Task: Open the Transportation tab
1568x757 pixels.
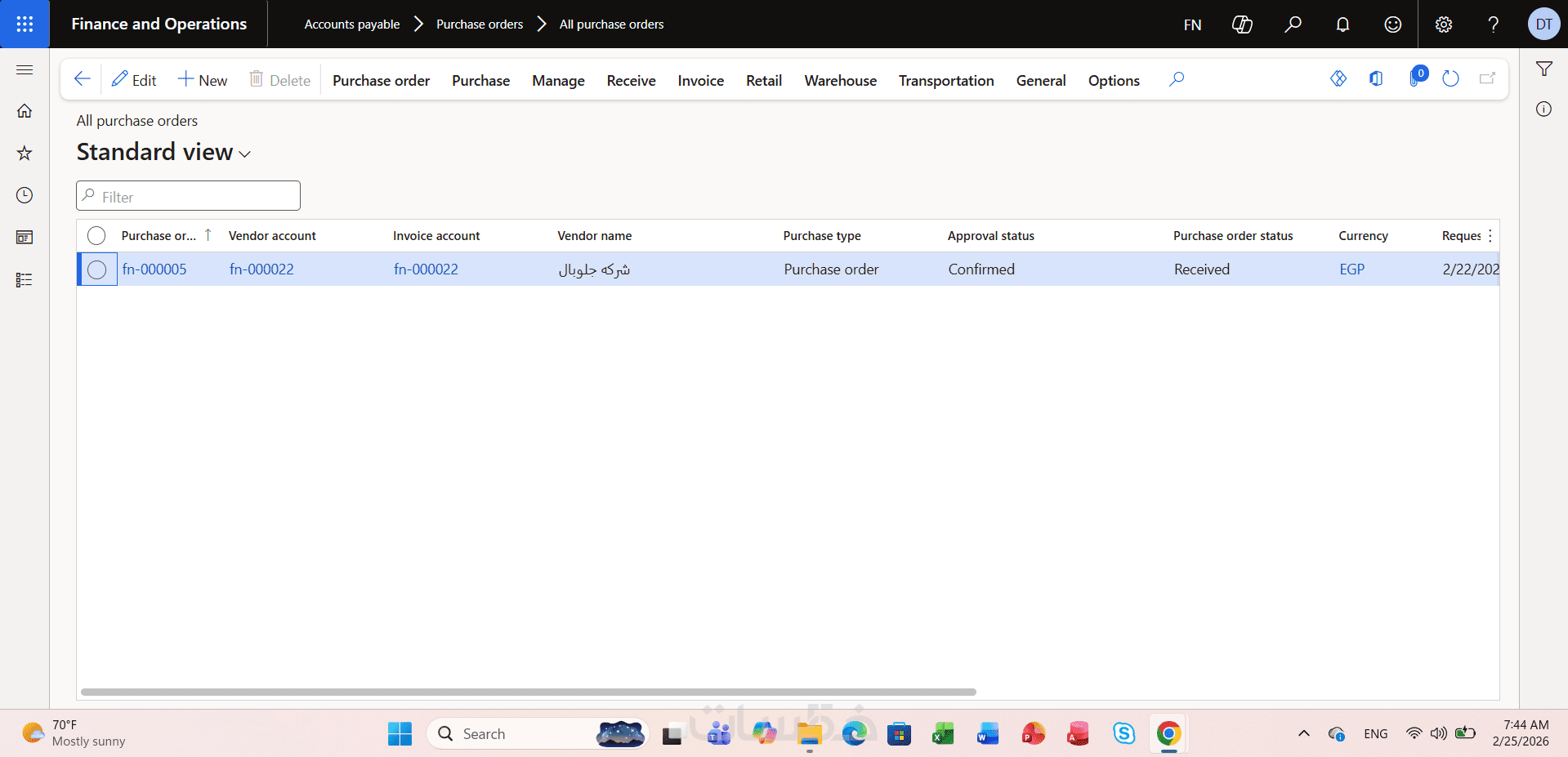Action: (x=946, y=80)
